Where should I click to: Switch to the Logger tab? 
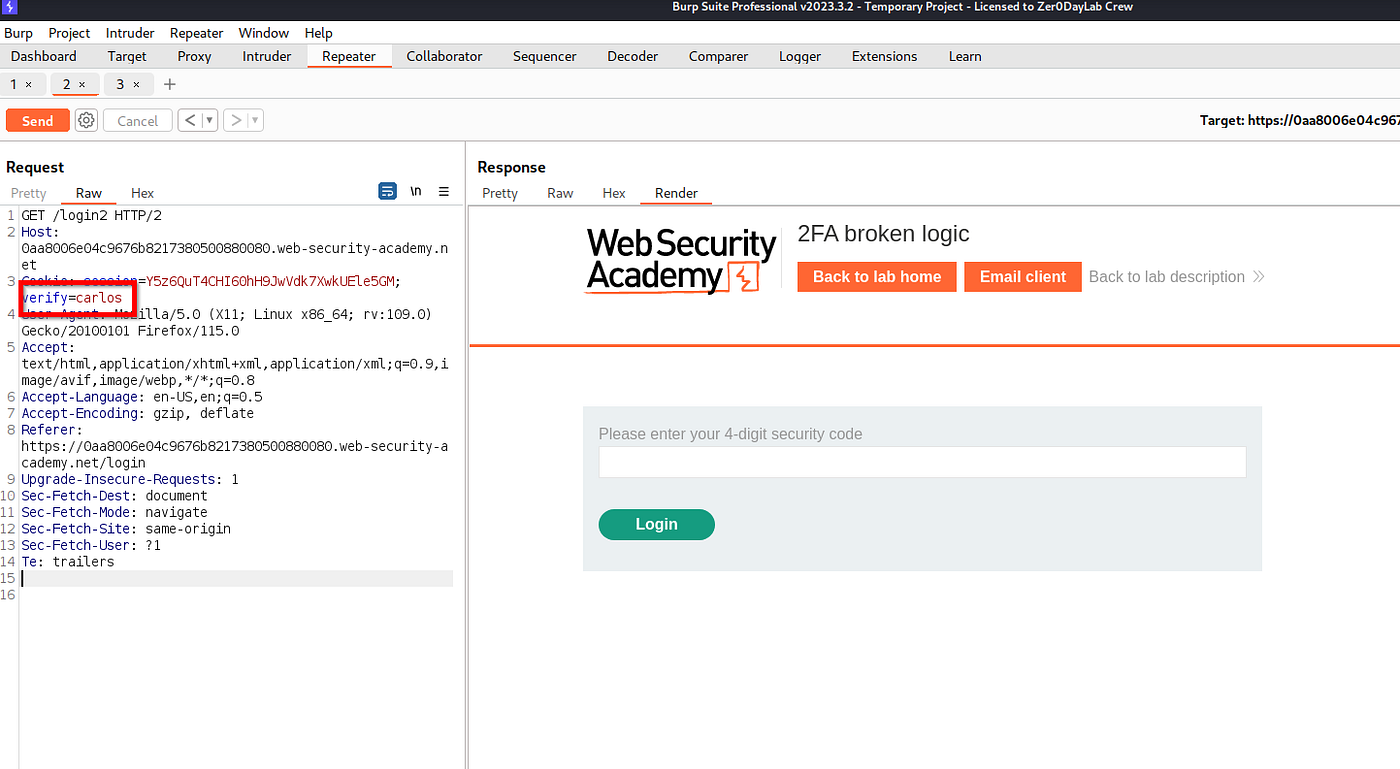coord(800,56)
